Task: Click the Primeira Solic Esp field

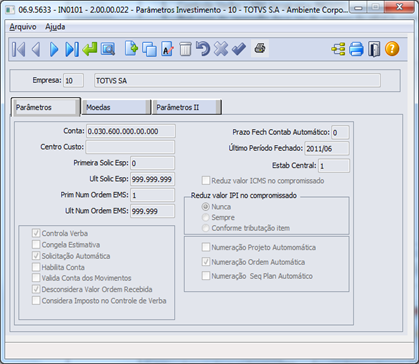Action: pos(152,163)
